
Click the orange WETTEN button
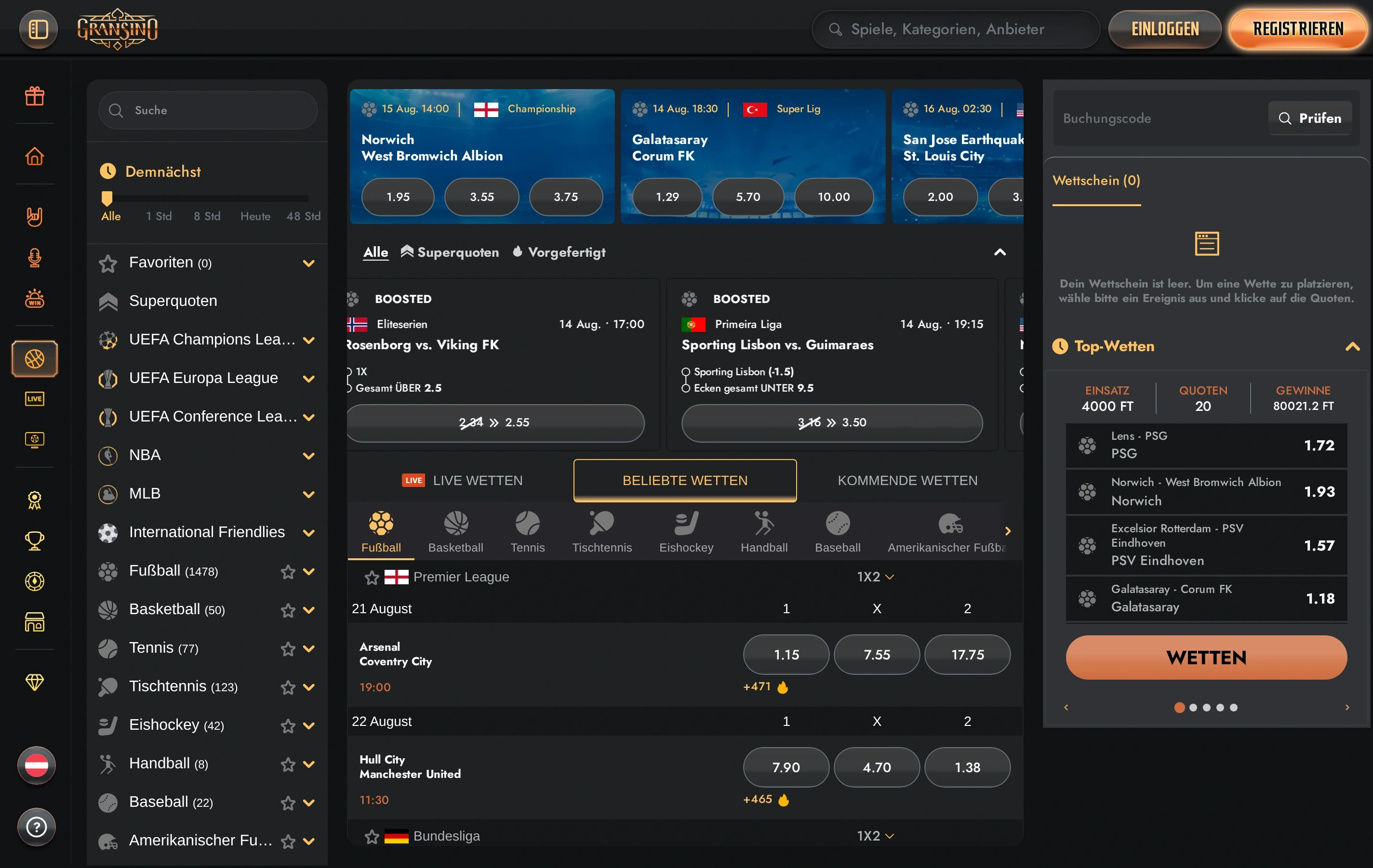(1206, 657)
